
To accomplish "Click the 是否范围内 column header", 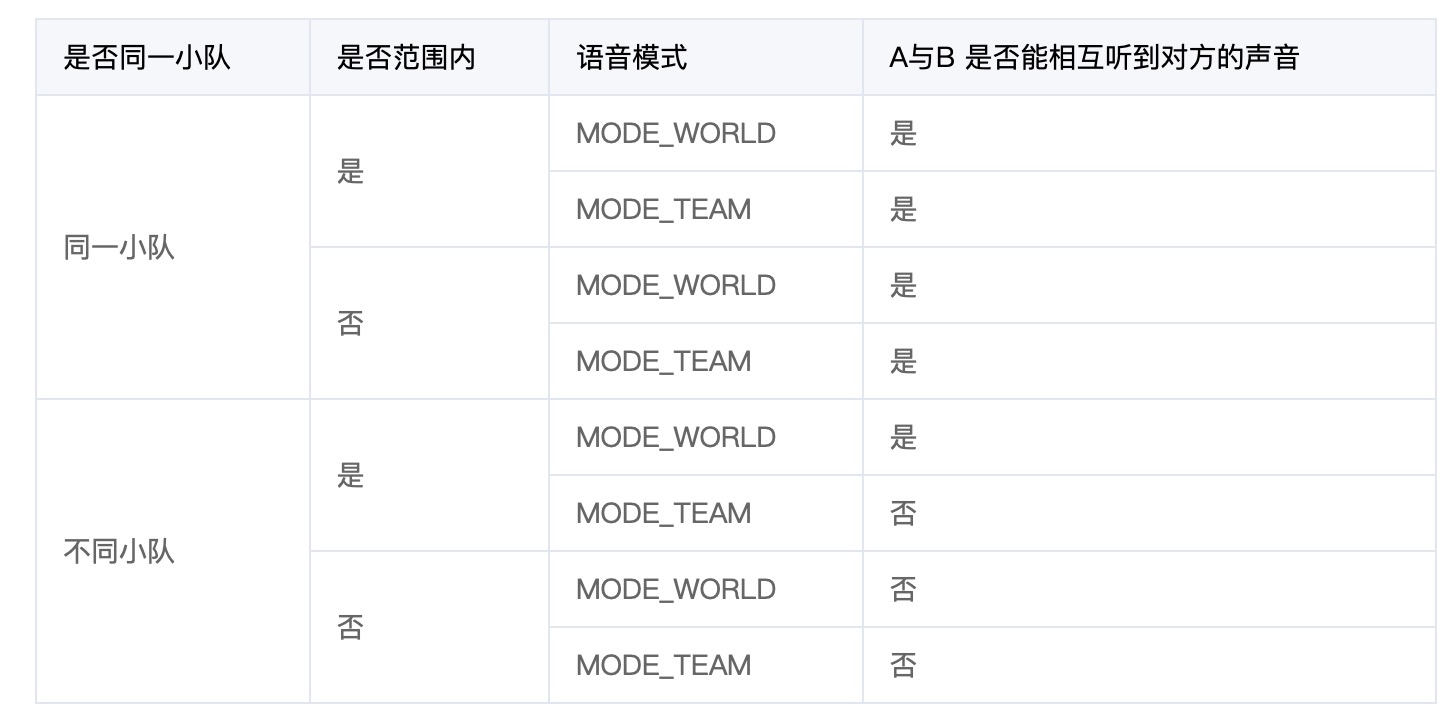I will (405, 58).
